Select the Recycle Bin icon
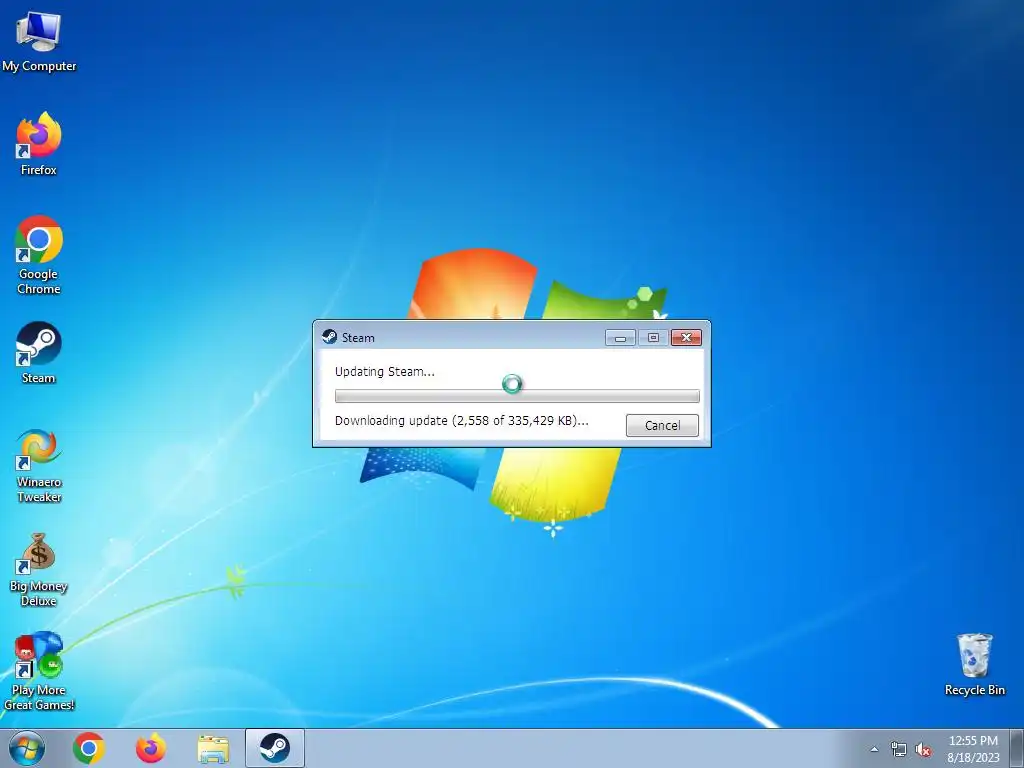1024x768 pixels. (x=974, y=664)
